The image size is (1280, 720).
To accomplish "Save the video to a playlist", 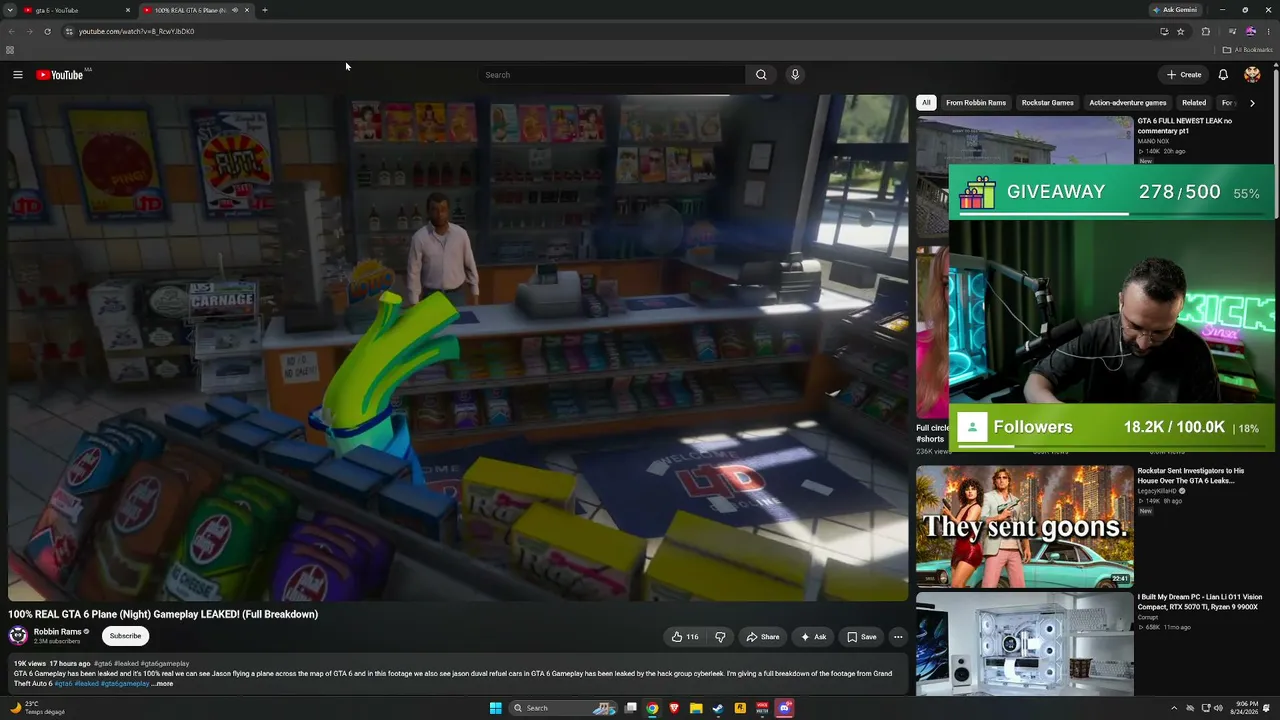I will (861, 637).
